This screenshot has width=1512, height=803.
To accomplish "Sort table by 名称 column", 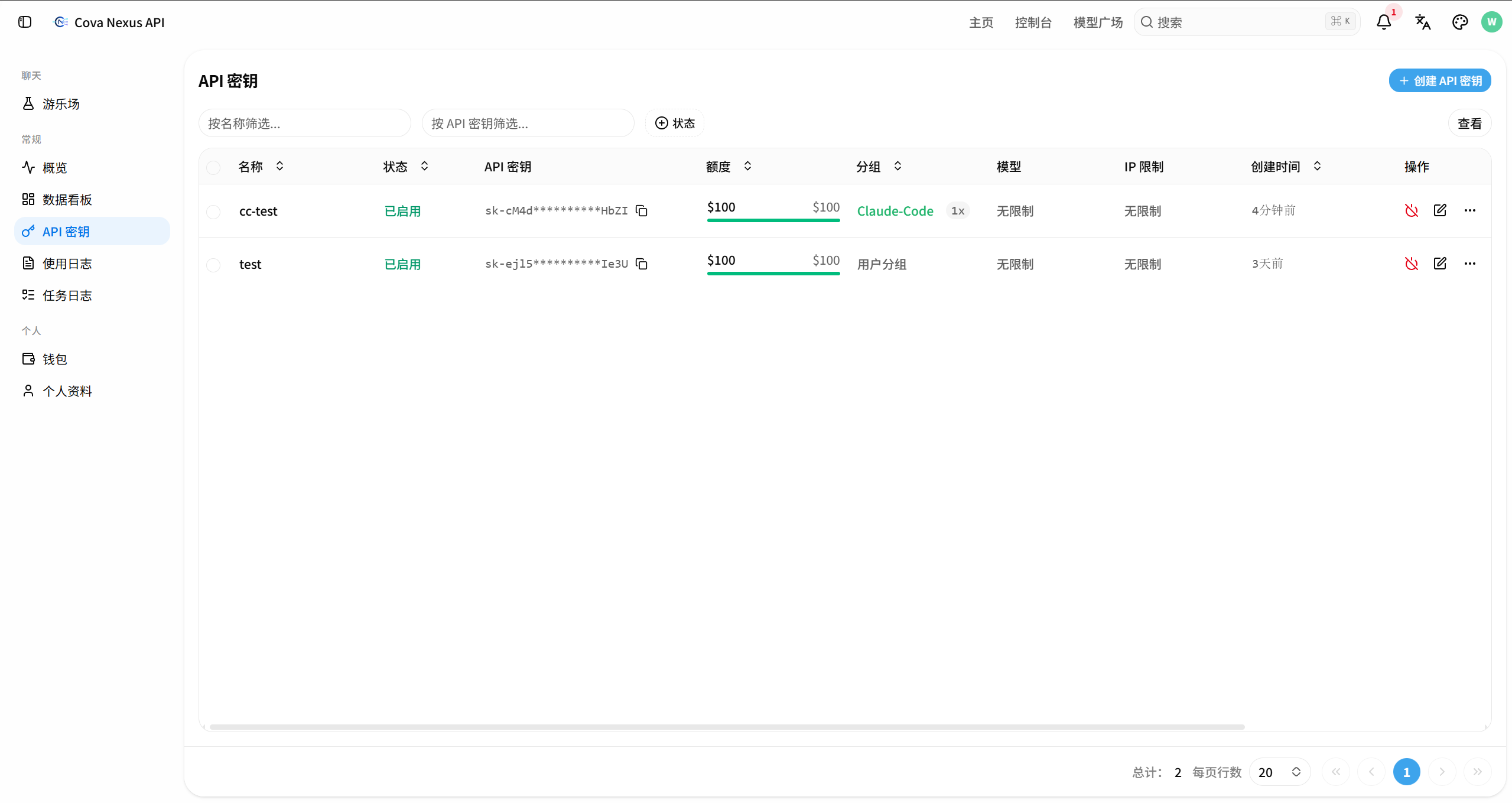I will tap(261, 167).
